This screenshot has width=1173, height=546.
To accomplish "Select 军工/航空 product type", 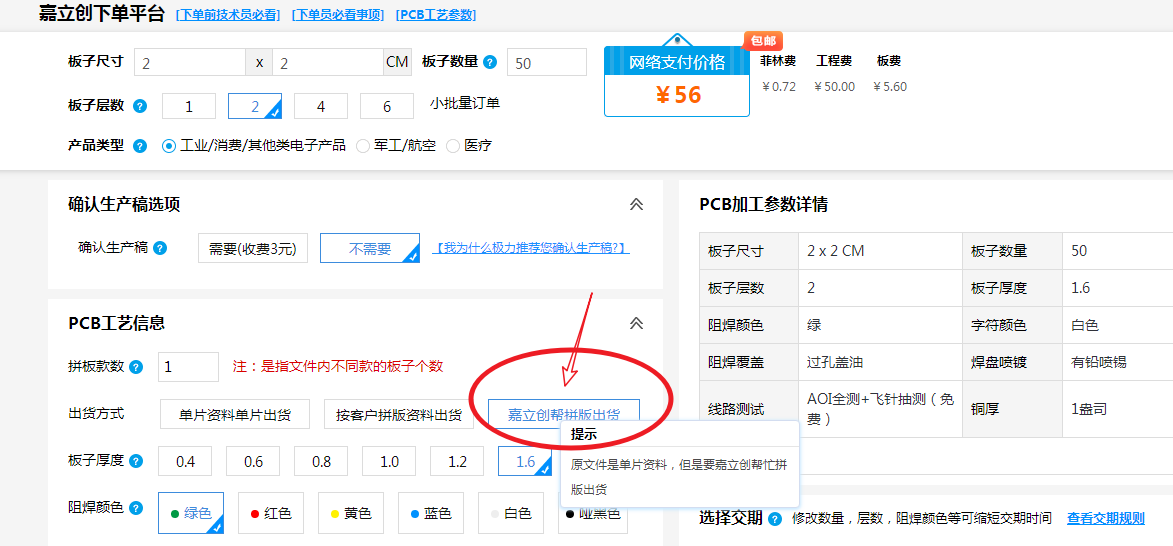I will pyautogui.click(x=363, y=146).
